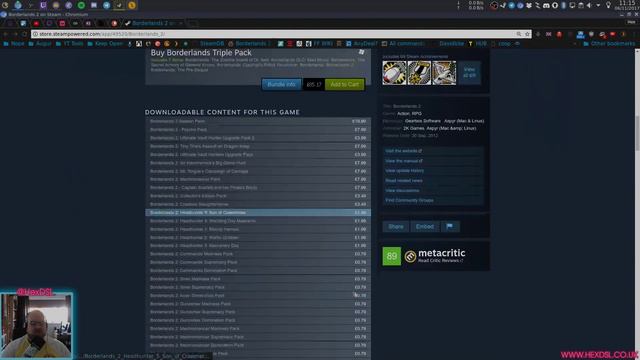Open the Creature Slaughterdome DLC row
This screenshot has height=360, width=640.
coord(258,204)
